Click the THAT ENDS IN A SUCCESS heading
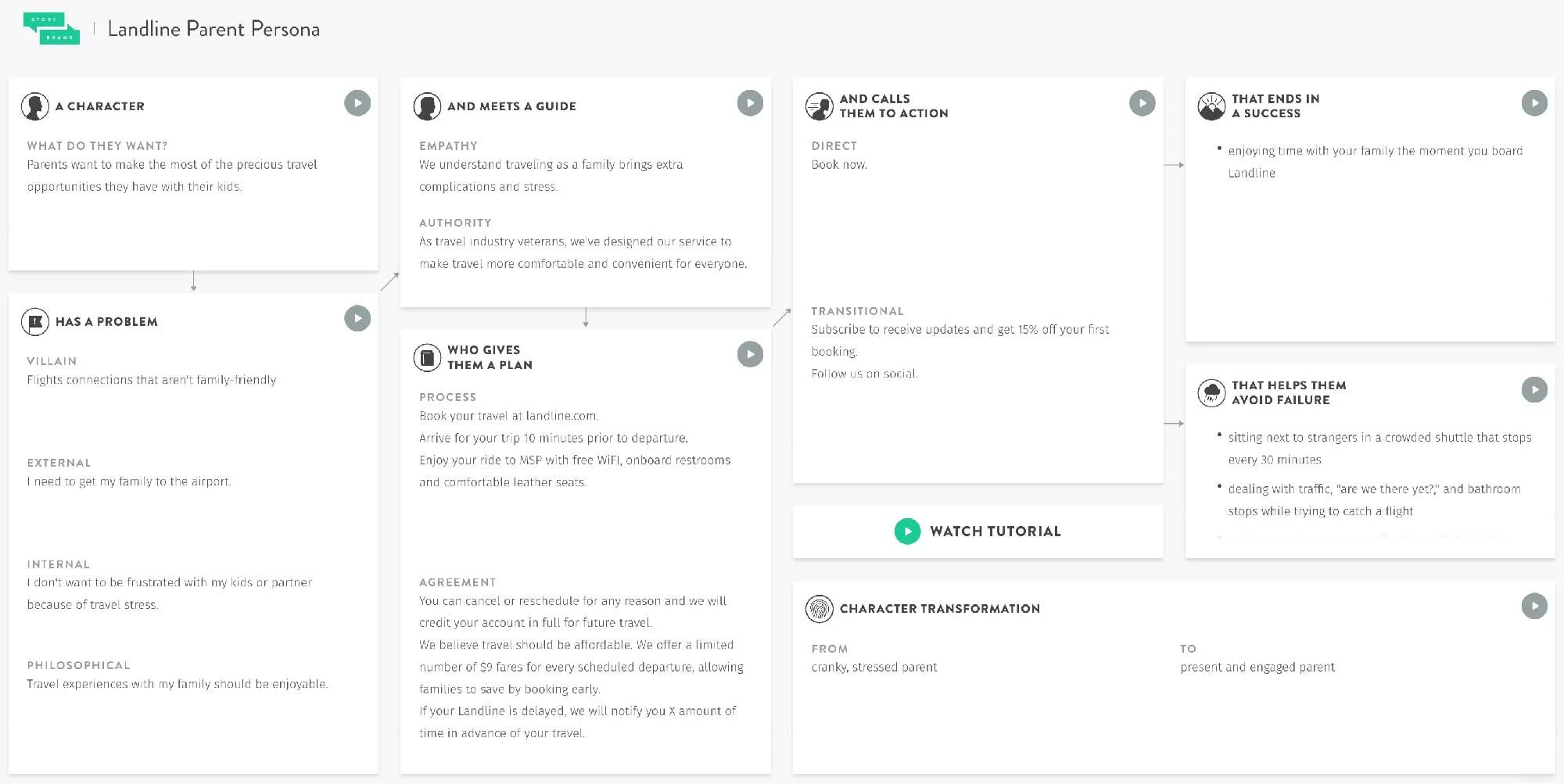Screen dimensions: 1564x784 1275,106
